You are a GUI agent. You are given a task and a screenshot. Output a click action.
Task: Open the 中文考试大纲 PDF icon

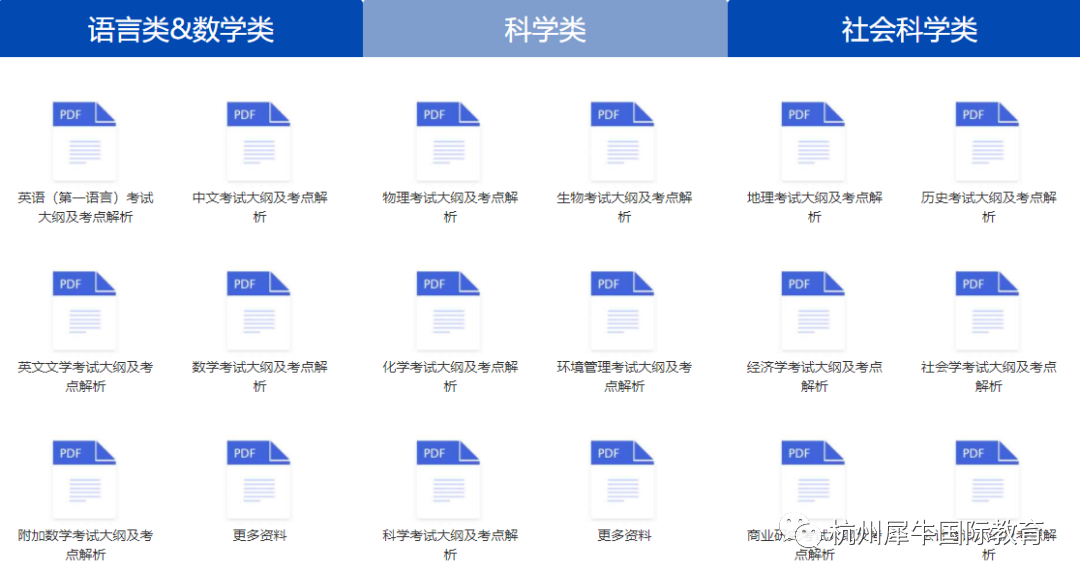point(259,141)
